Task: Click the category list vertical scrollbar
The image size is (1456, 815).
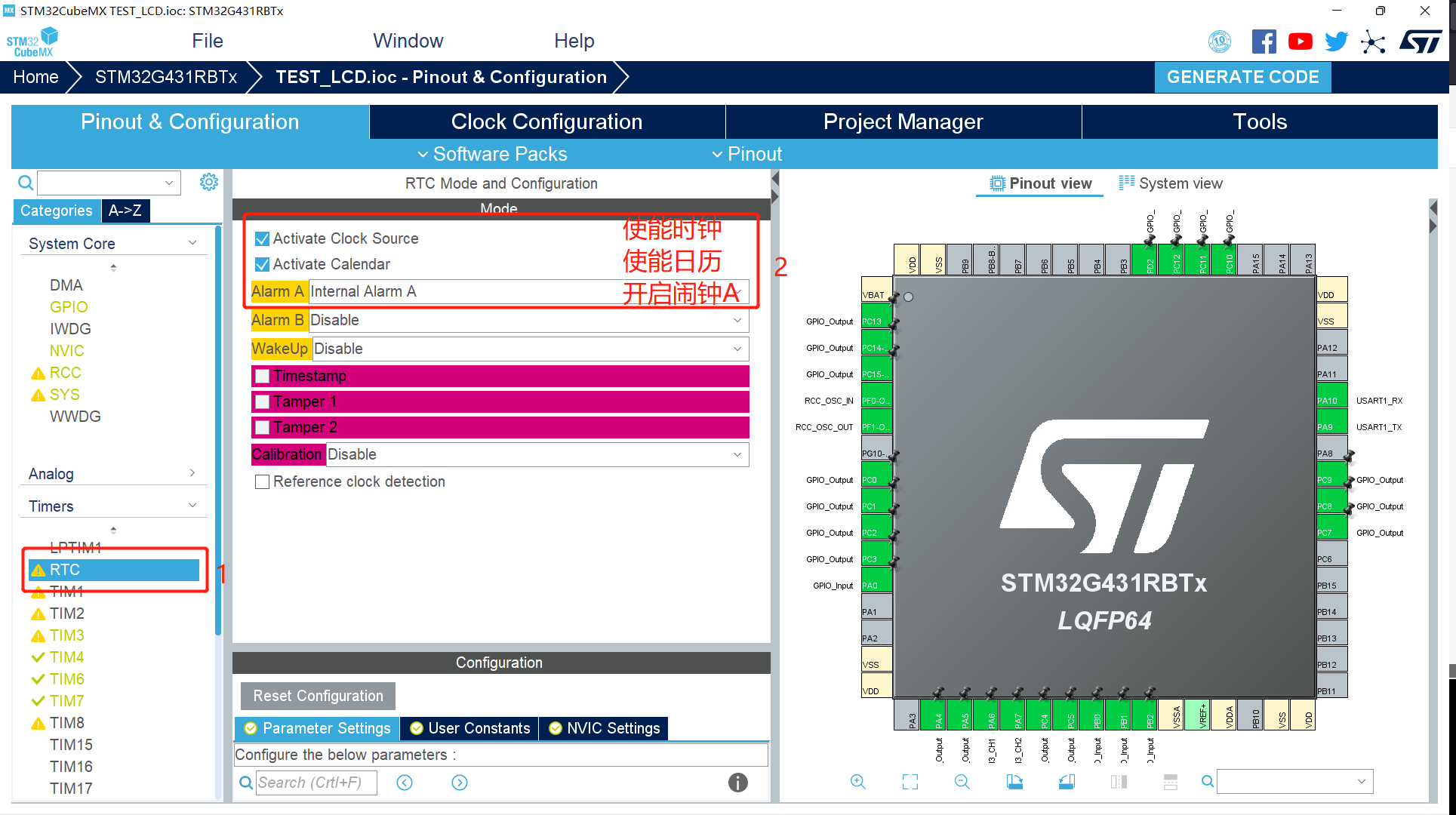Action: pos(218,430)
